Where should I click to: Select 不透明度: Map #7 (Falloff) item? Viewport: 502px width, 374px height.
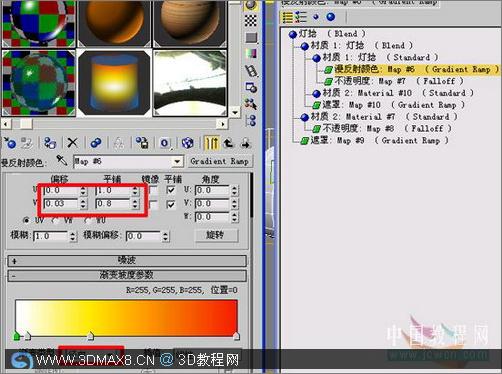click(393, 81)
